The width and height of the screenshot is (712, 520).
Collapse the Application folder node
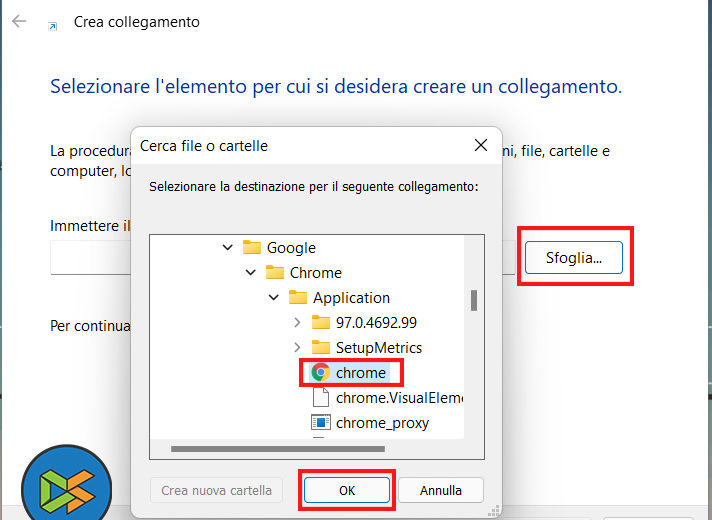tap(274, 298)
